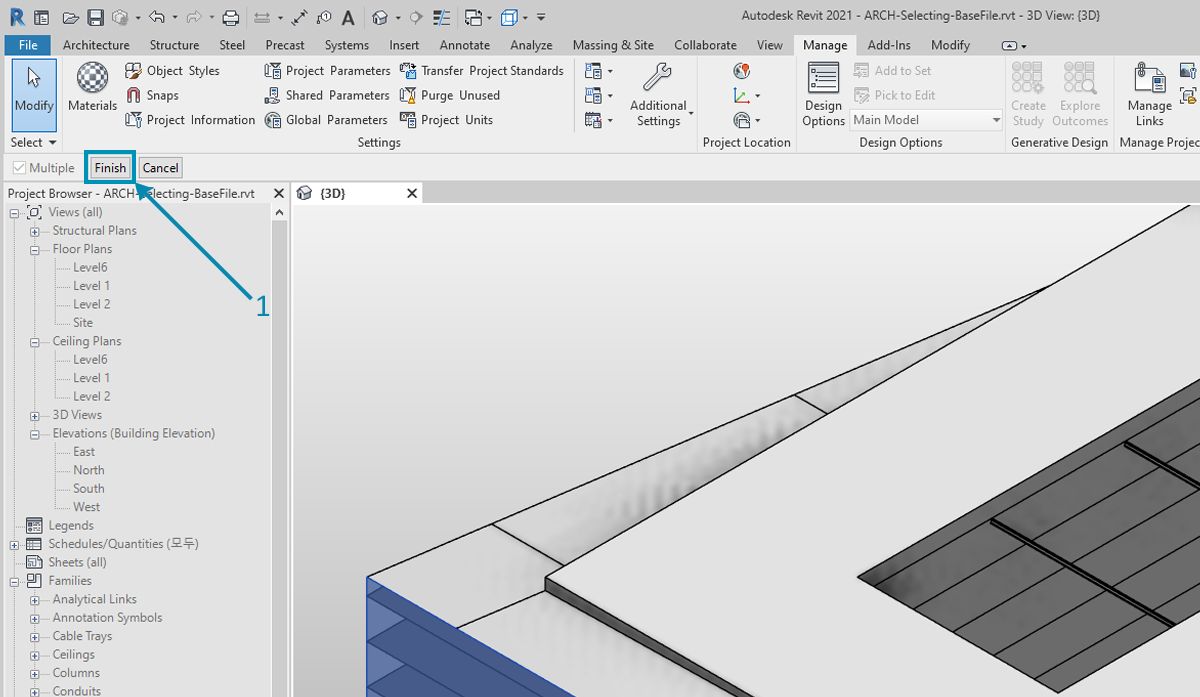Click the Cancel button

click(160, 168)
